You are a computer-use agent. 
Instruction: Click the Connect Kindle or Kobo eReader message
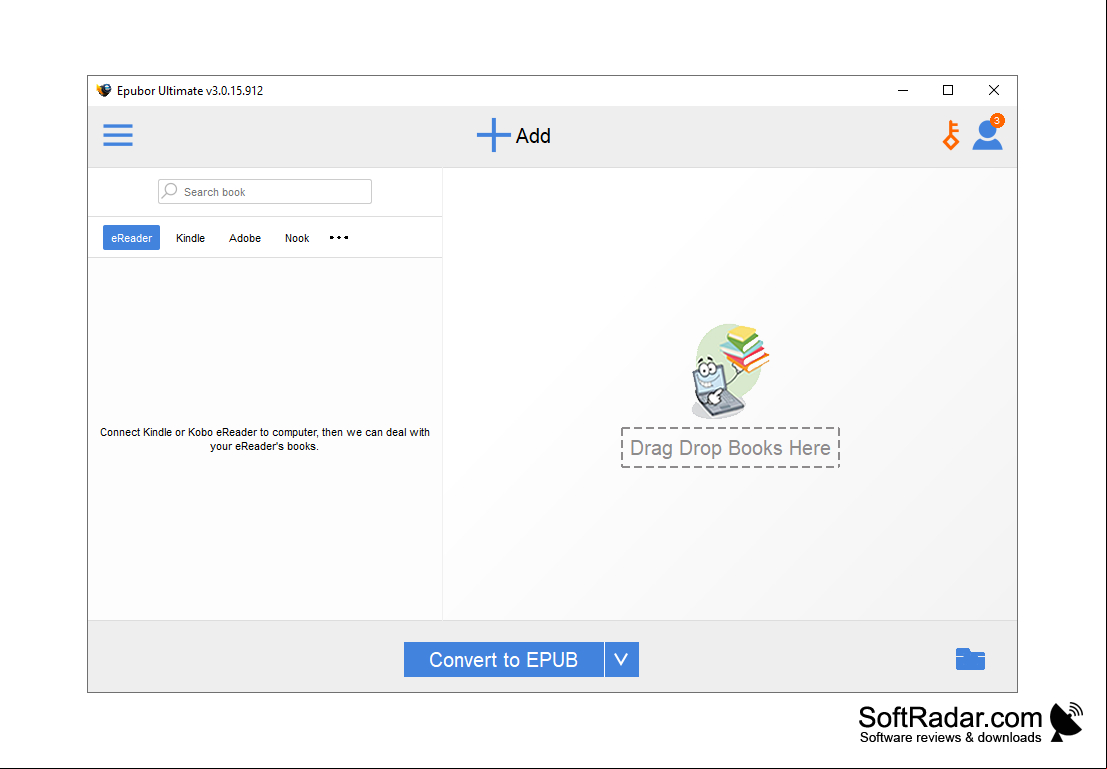point(265,439)
